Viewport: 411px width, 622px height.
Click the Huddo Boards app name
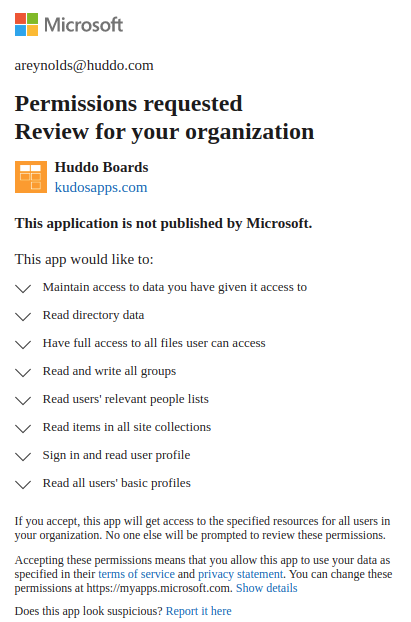coord(102,167)
